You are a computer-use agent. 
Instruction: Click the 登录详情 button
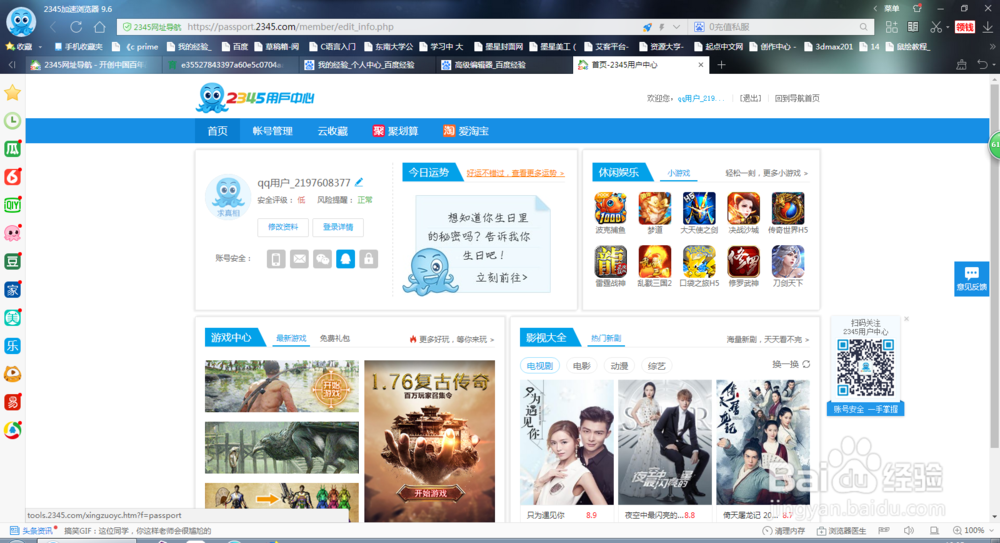pos(338,227)
